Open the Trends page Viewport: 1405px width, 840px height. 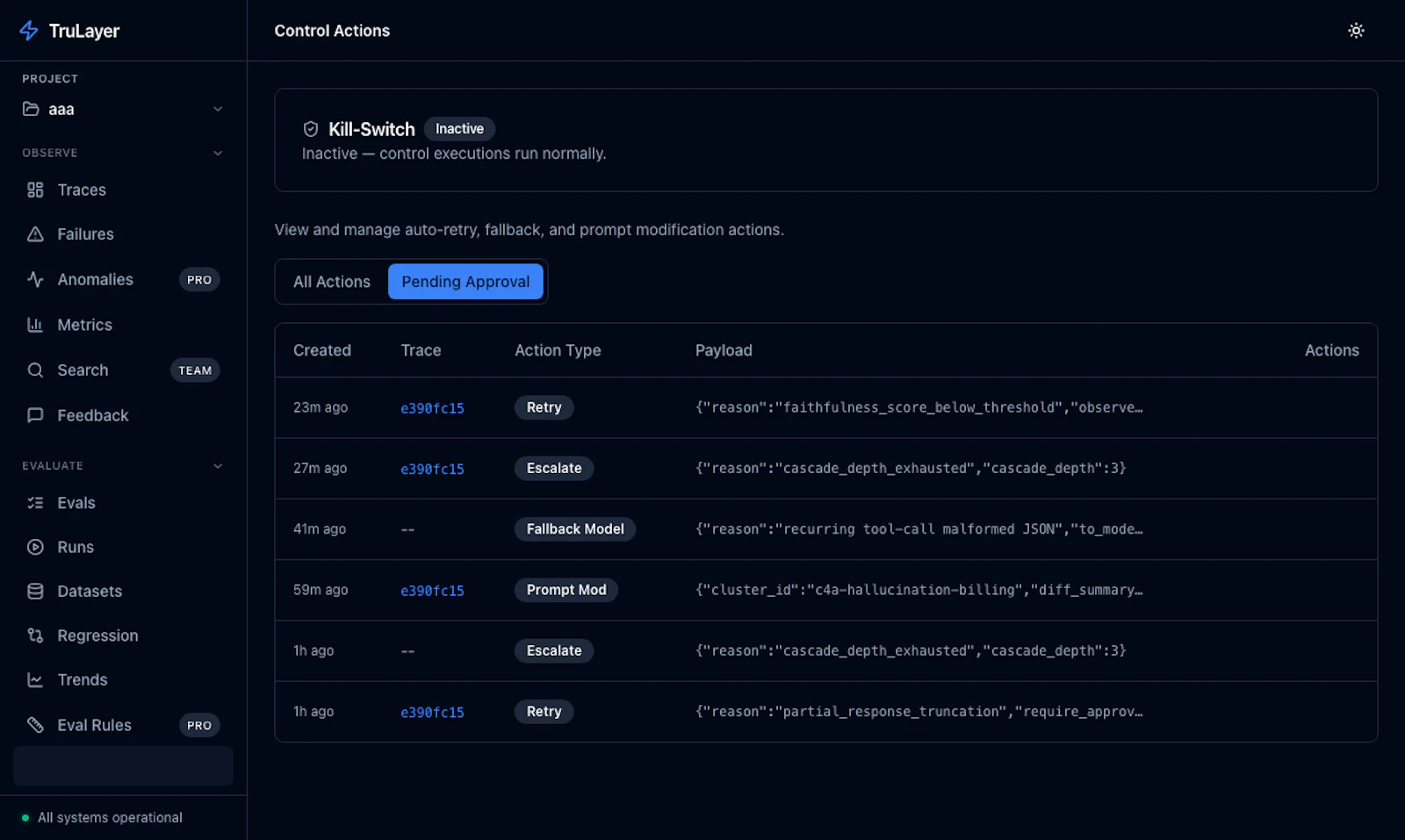[123, 680]
